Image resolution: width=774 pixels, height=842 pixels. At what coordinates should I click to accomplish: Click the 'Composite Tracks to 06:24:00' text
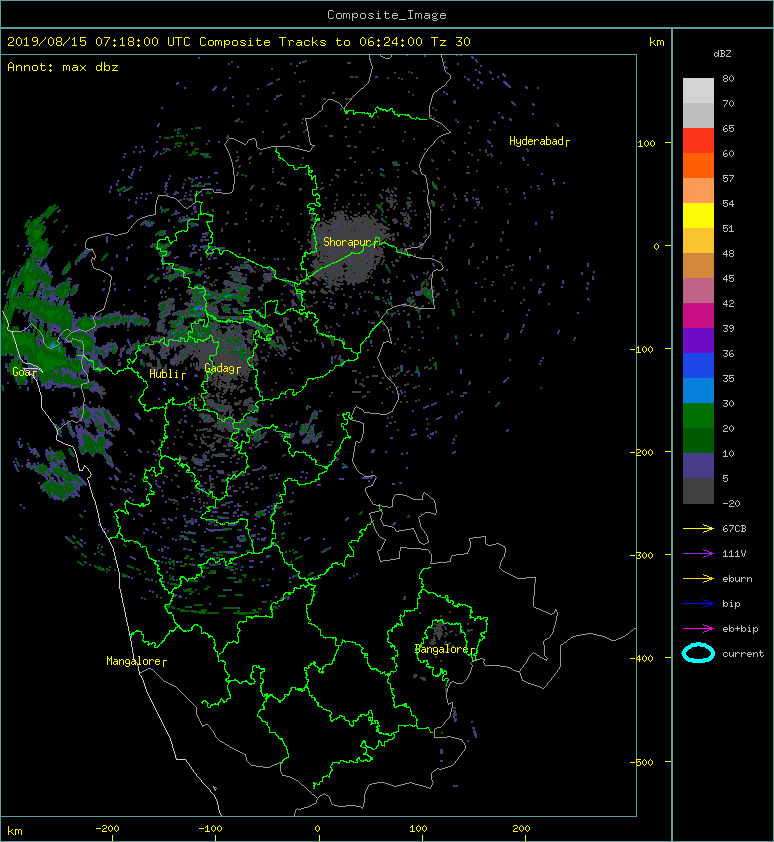pos(311,42)
